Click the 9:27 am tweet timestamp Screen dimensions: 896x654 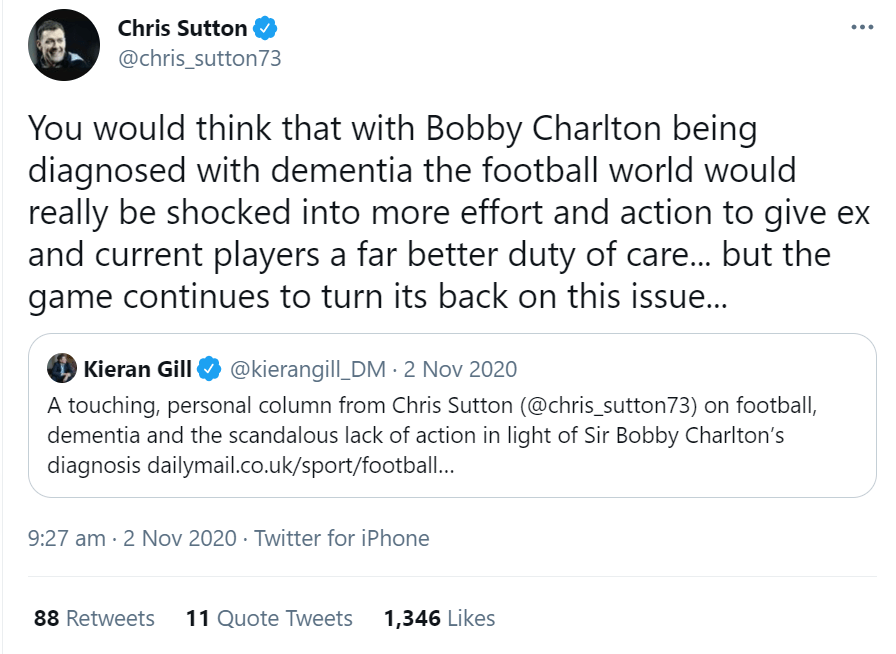(x=66, y=538)
